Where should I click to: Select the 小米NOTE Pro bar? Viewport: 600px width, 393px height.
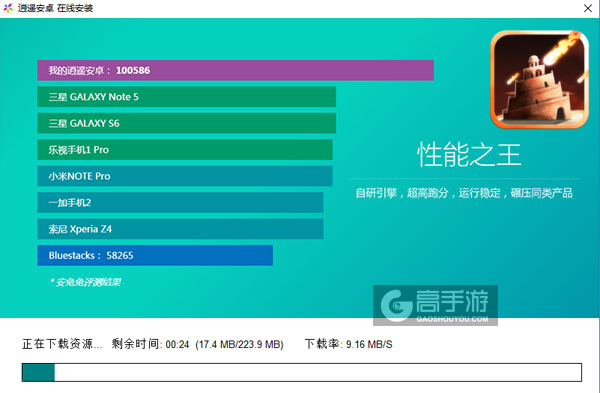pyautogui.click(x=185, y=176)
